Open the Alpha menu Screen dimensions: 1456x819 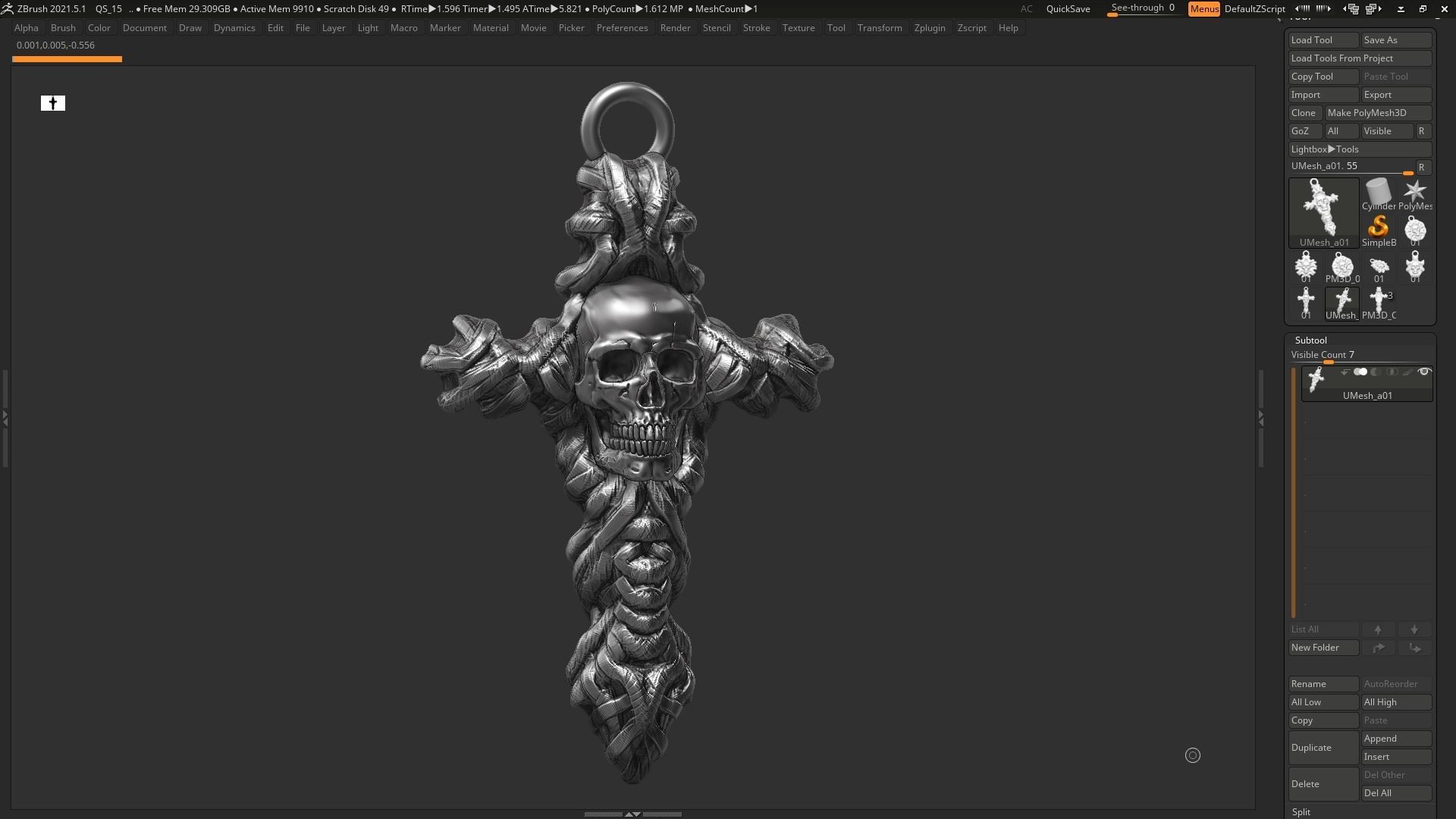[x=27, y=28]
